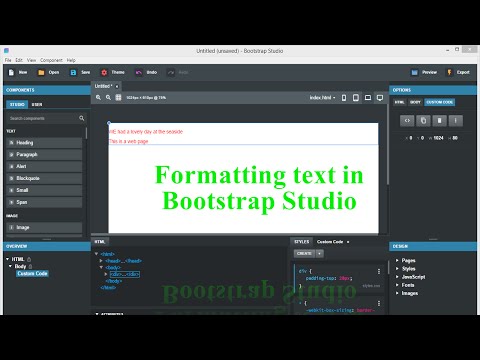Click the zoom out magnifier icon
The image size is (480, 360).
(108, 97)
